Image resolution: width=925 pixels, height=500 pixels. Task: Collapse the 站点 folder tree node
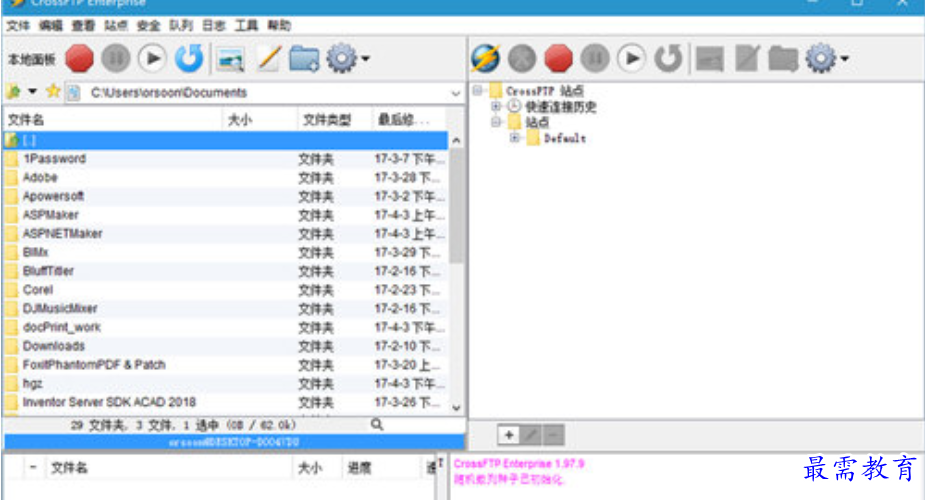(496, 122)
